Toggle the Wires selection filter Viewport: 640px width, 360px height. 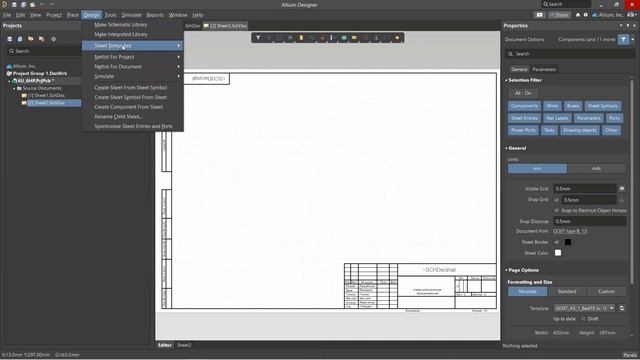pyautogui.click(x=552, y=106)
